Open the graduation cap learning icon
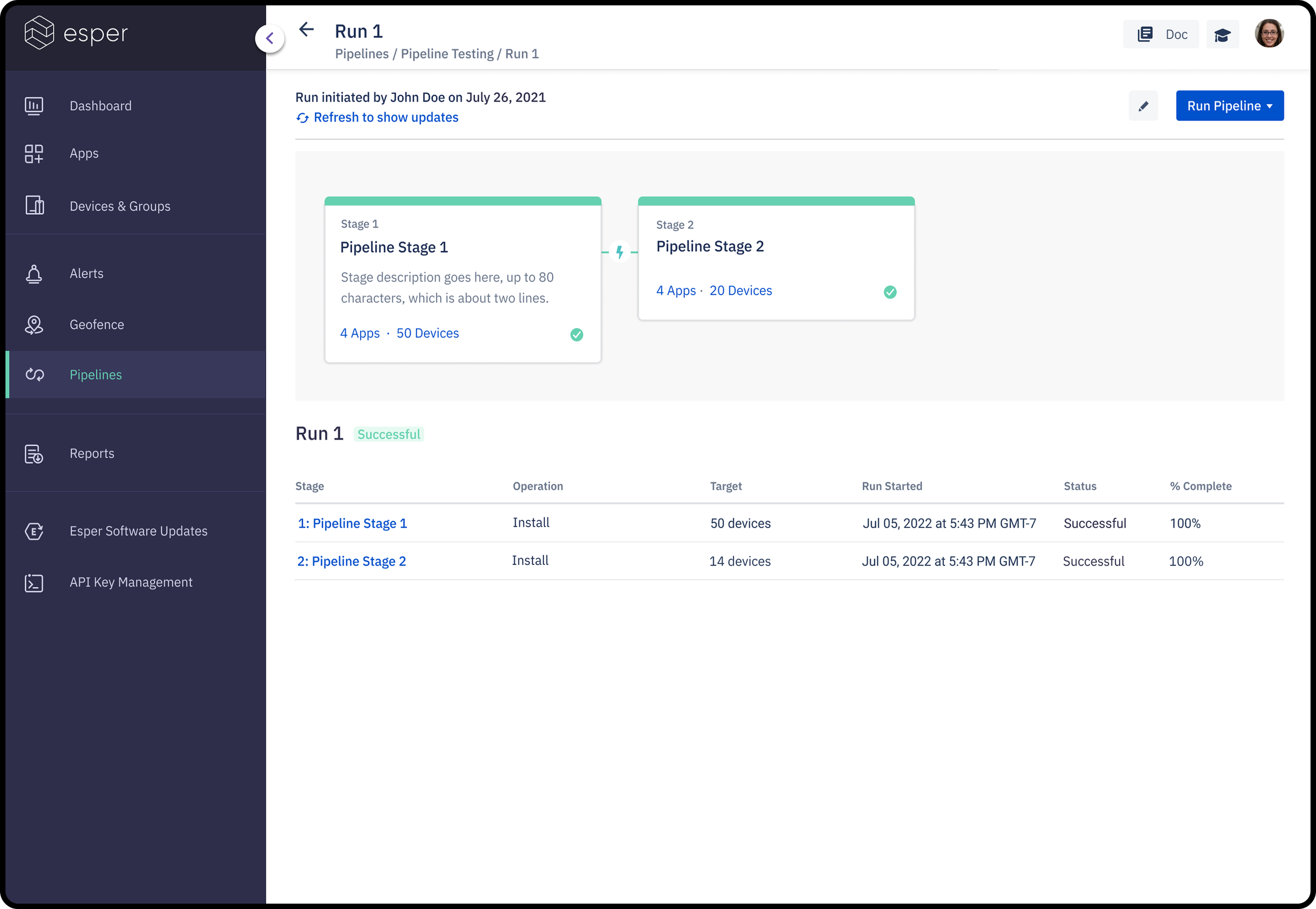The height and width of the screenshot is (909, 1316). pos(1222,35)
